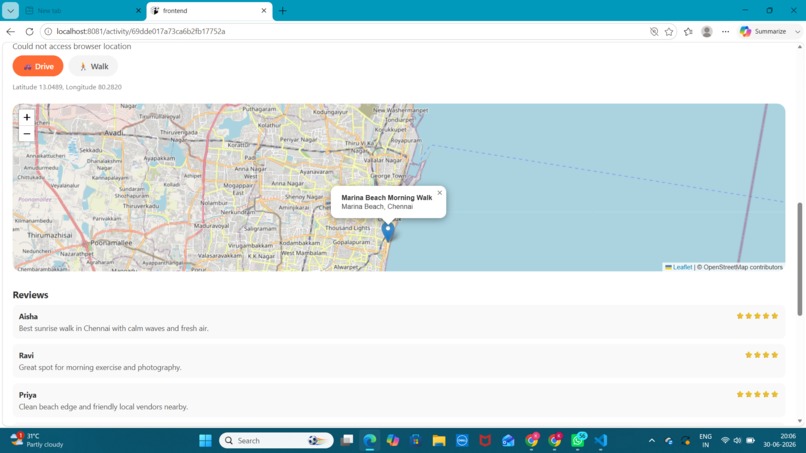Click Aisha's five-star rating
The height and width of the screenshot is (453, 806).
757,316
